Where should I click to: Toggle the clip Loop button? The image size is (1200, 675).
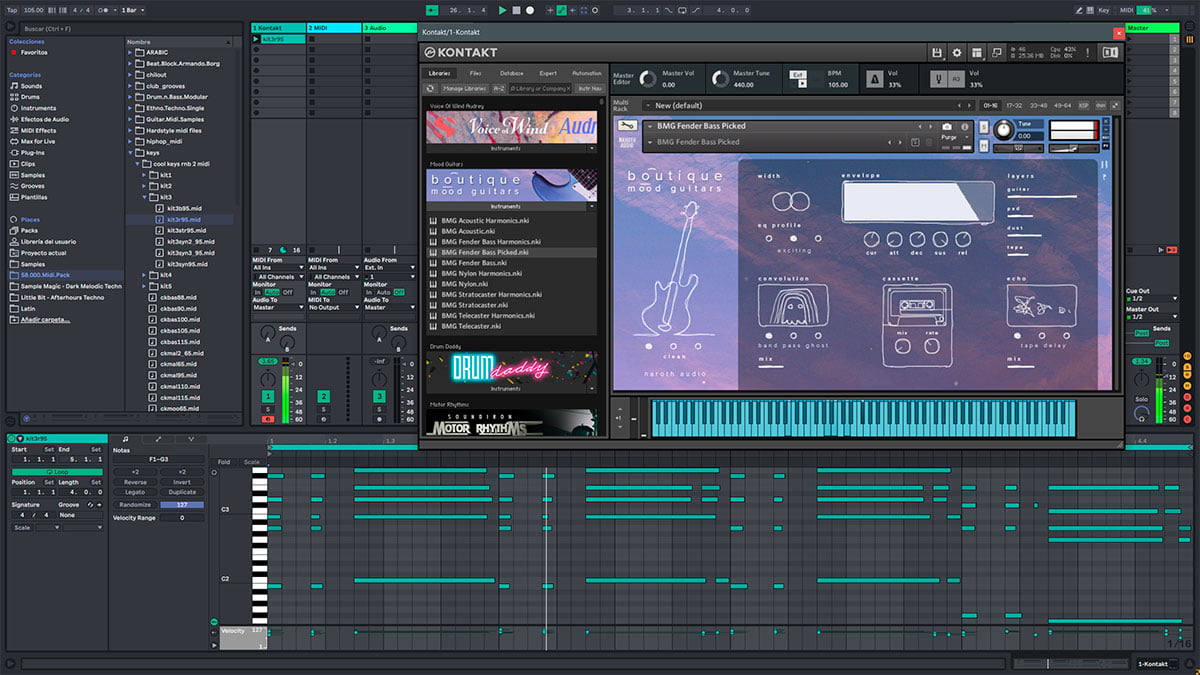pyautogui.click(x=56, y=471)
